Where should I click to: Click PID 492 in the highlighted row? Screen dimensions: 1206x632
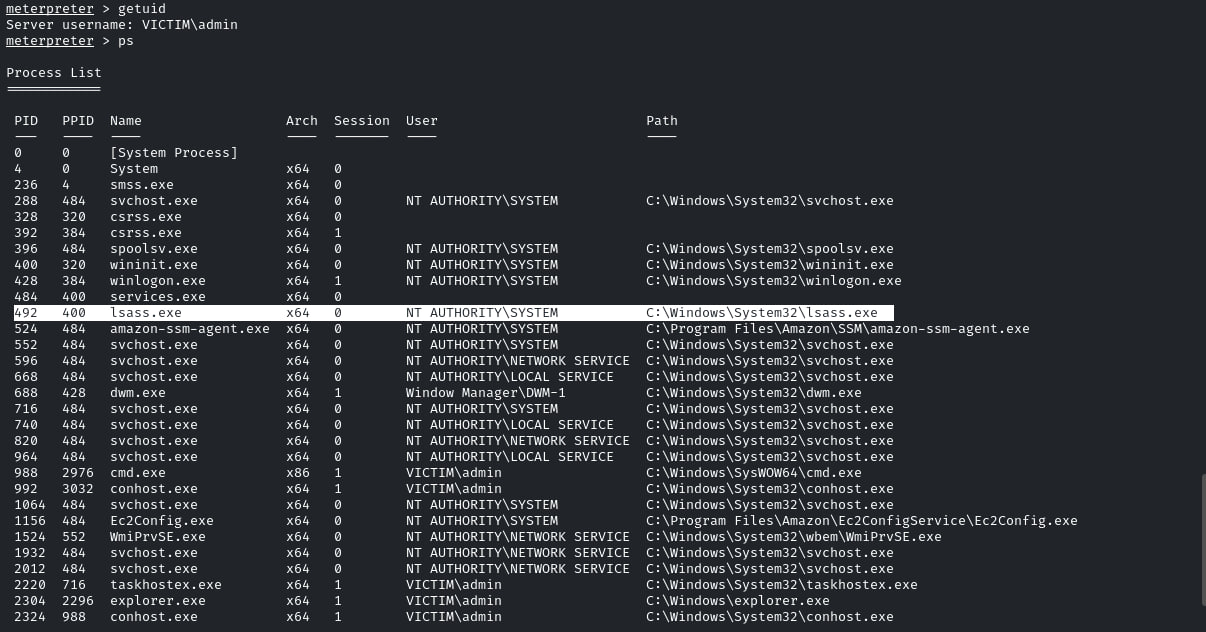click(26, 313)
